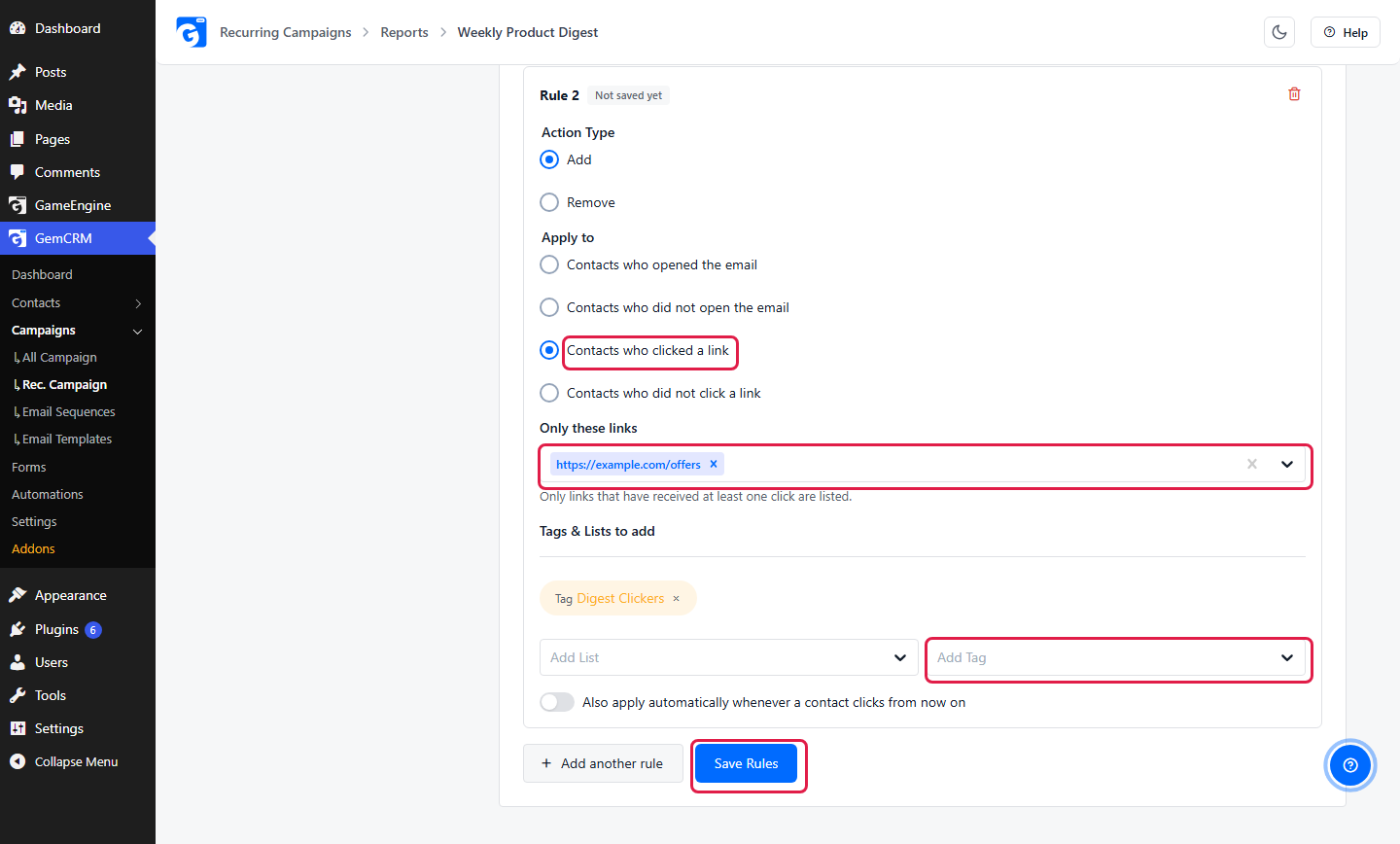
Task: Click the Posts pin icon
Action: (x=17, y=72)
